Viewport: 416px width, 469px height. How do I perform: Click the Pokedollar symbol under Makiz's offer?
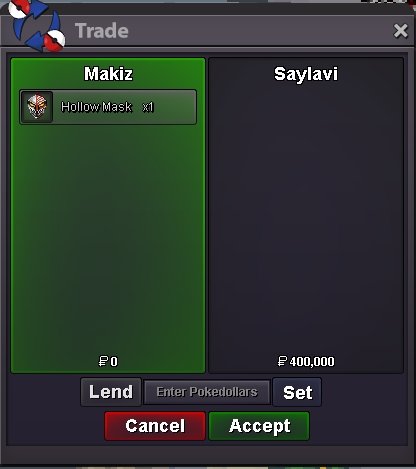pyautogui.click(x=103, y=361)
